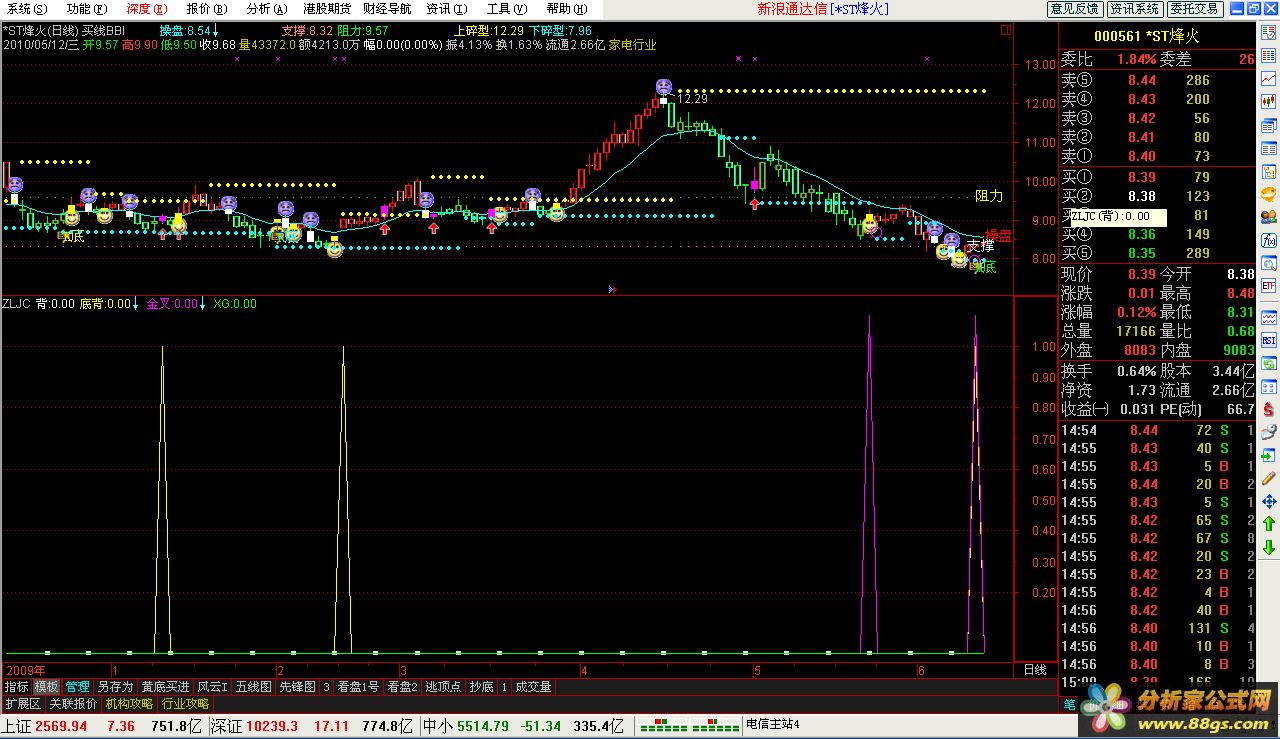The image size is (1280, 739).
Task: Select the 逃顶点 tab
Action: tap(444, 687)
